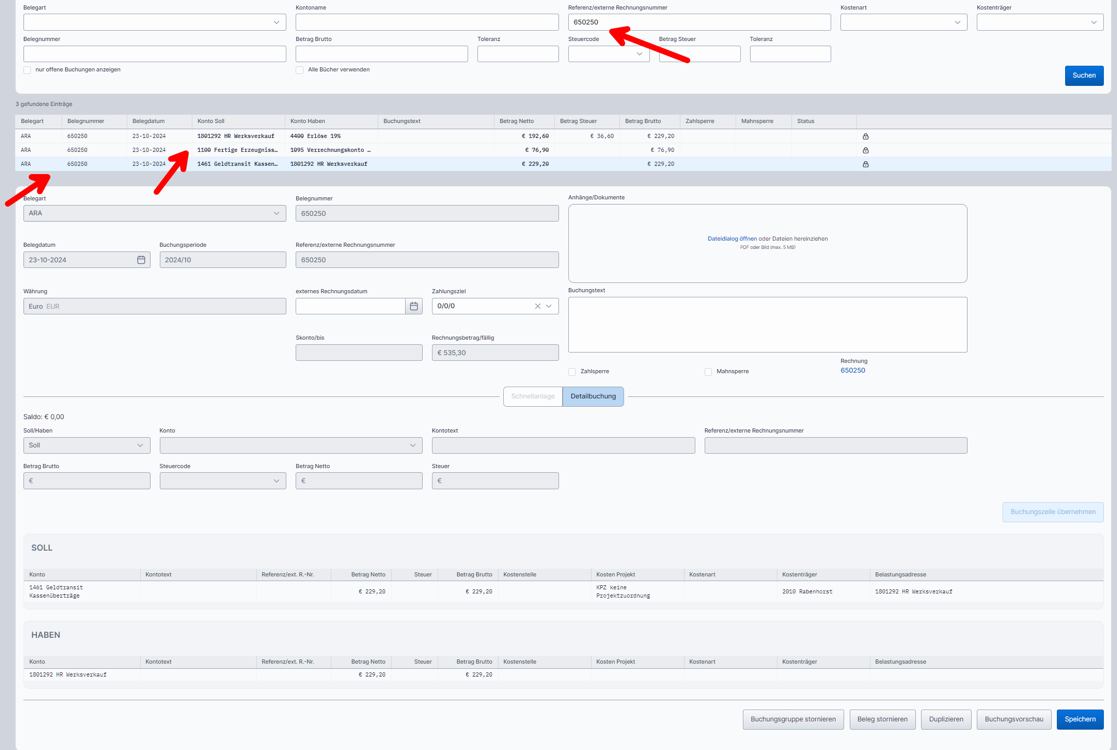Screen dimensions: 1117x750
Task: Toggle 'Alle Bücher verwenden' checkbox
Action: [x=300, y=70]
